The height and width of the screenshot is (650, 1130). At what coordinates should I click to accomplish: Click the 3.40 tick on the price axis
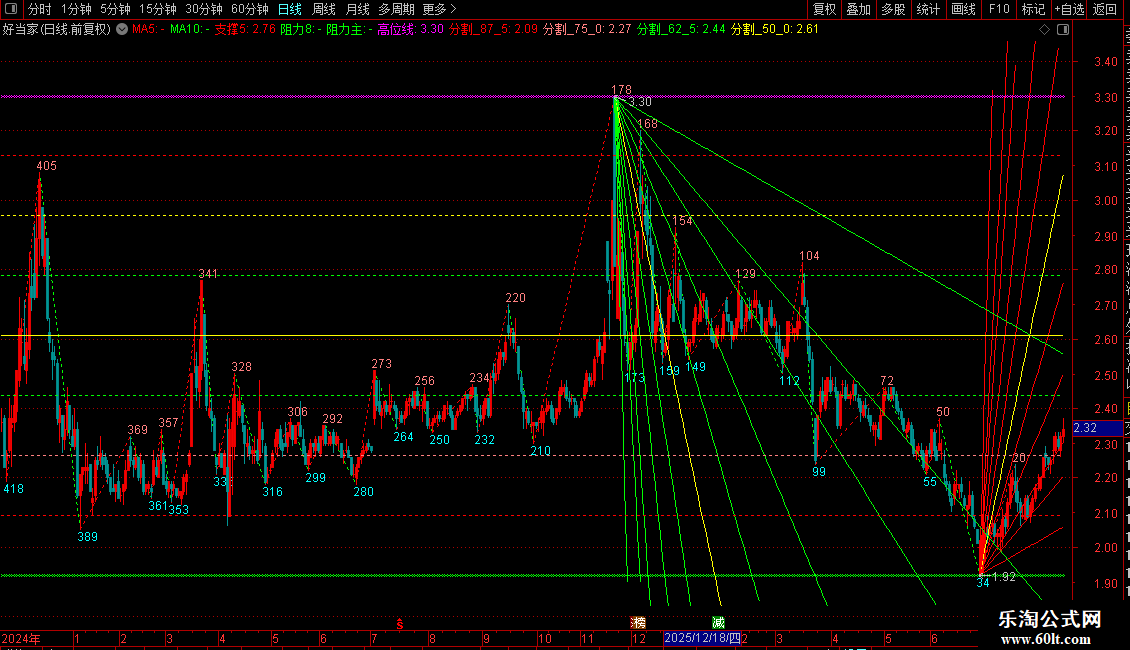click(1106, 62)
